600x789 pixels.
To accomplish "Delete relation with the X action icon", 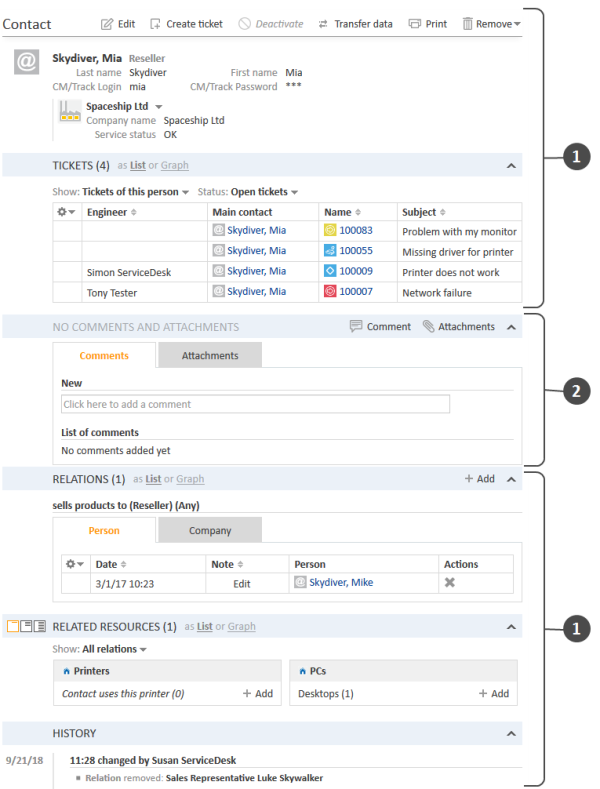I will (x=450, y=582).
